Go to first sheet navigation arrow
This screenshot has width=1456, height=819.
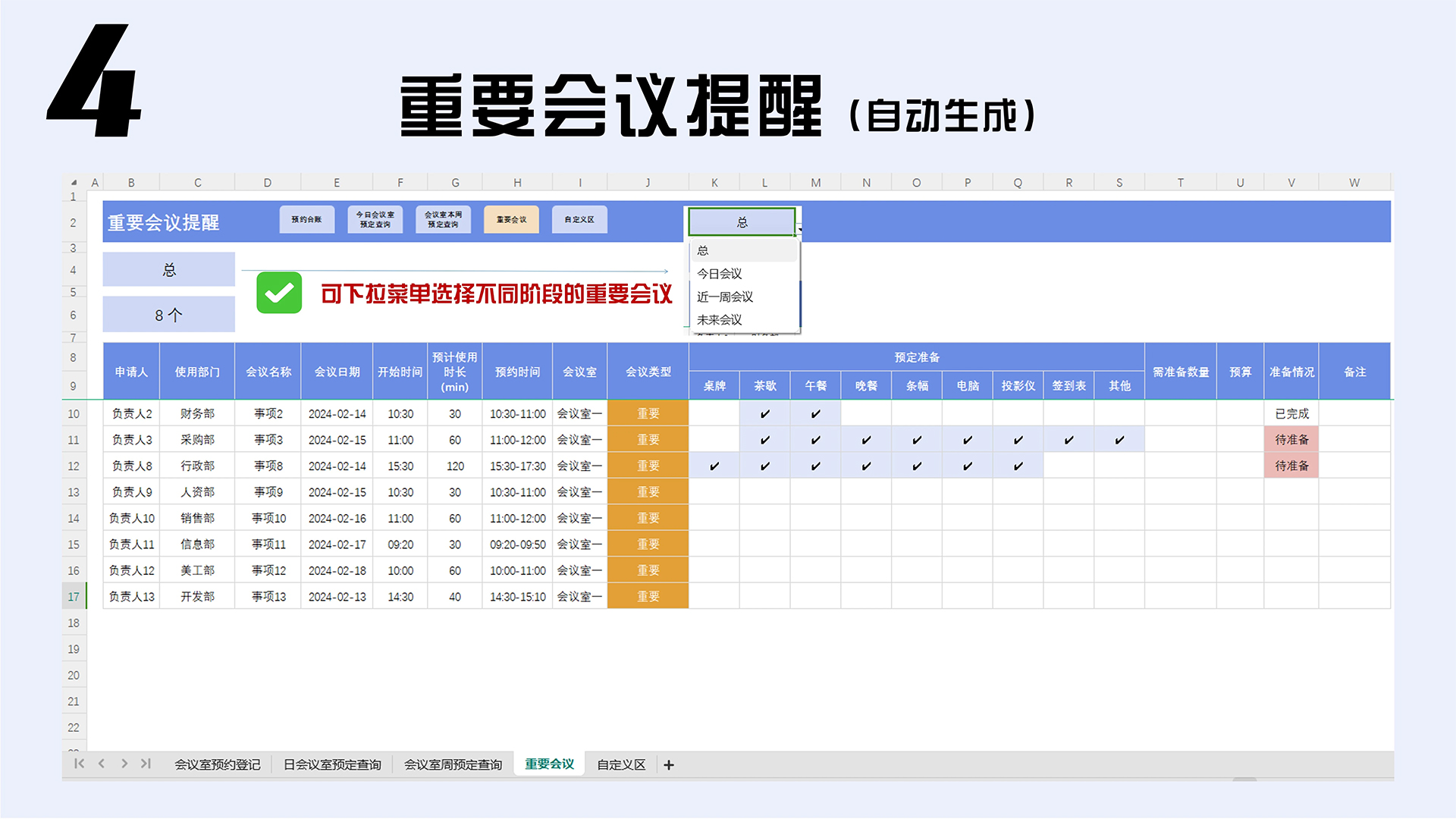(79, 764)
